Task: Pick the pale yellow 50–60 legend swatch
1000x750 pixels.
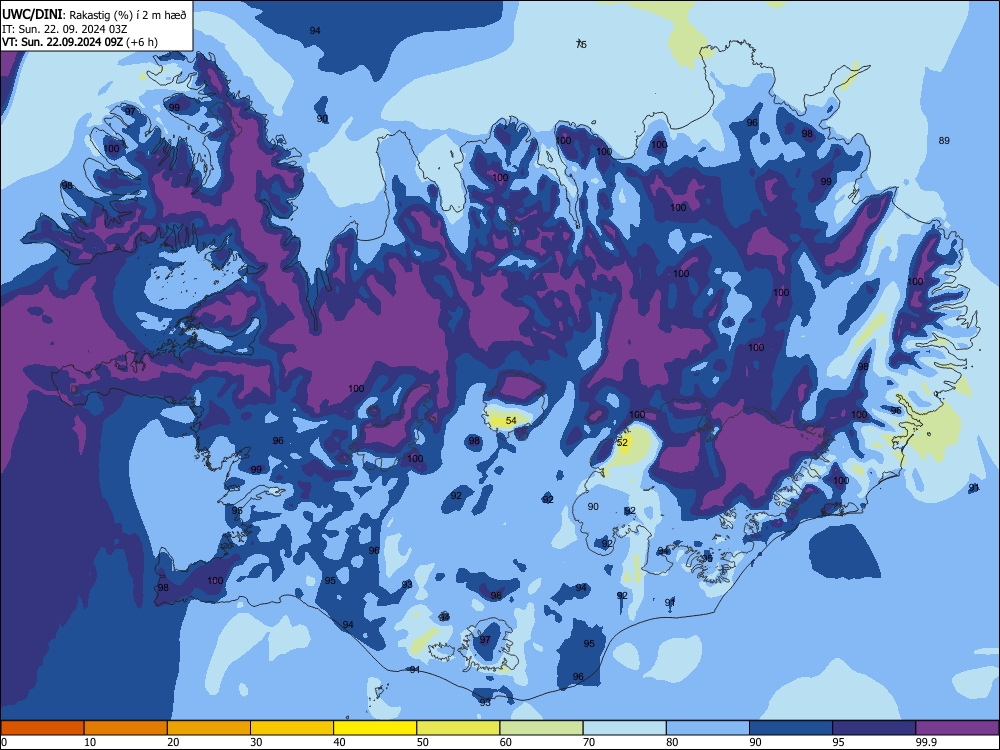Action: (459, 728)
